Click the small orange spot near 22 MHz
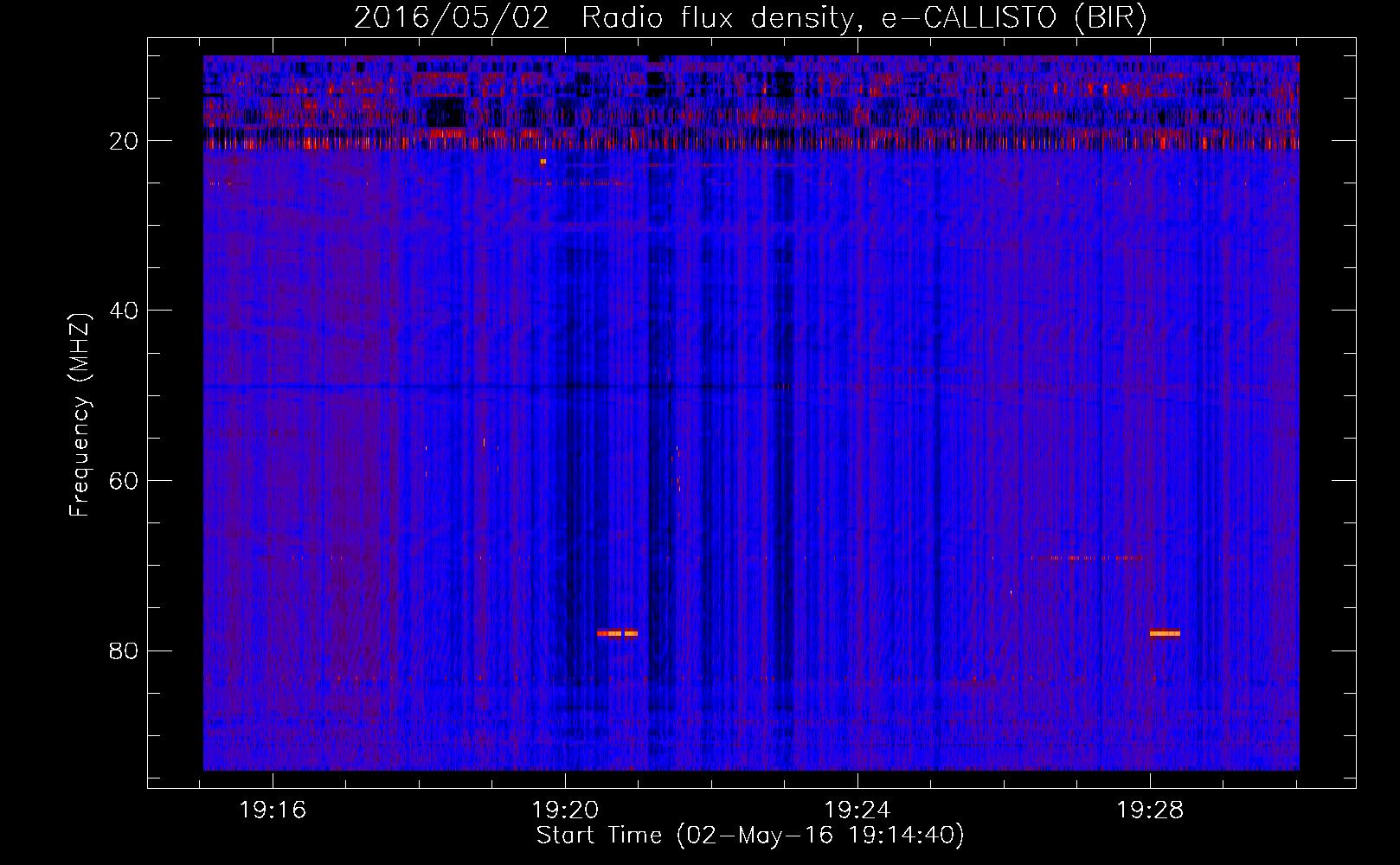Screen dimensions: 1400x865 [x=543, y=162]
